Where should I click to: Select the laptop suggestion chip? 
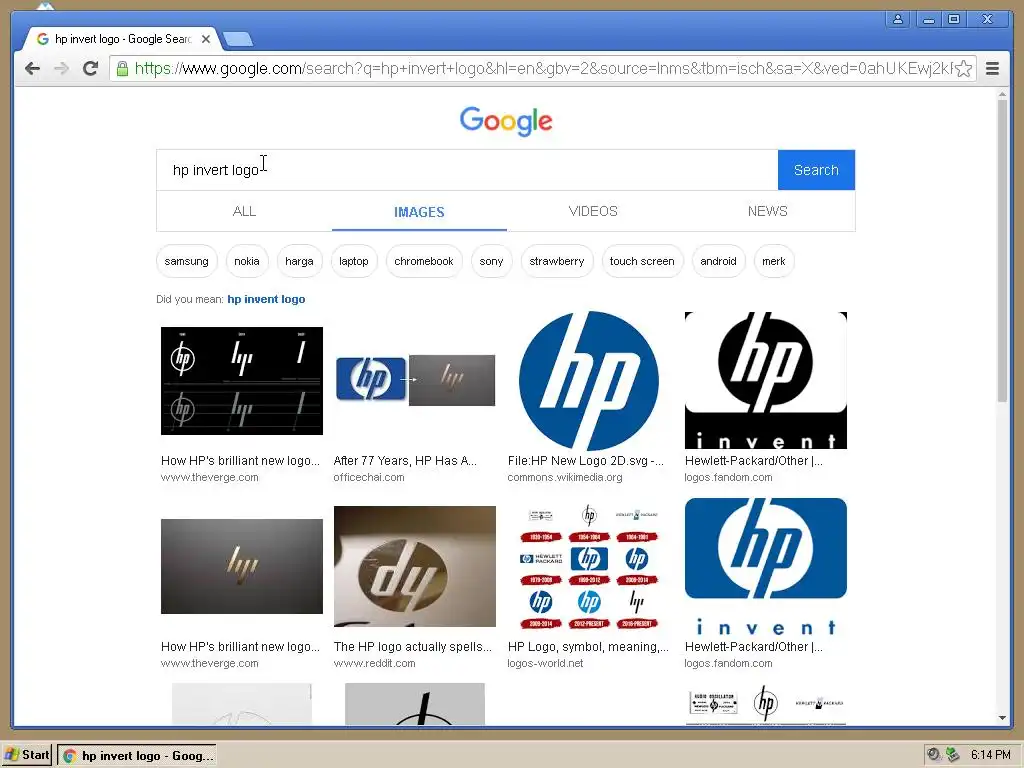point(354,261)
